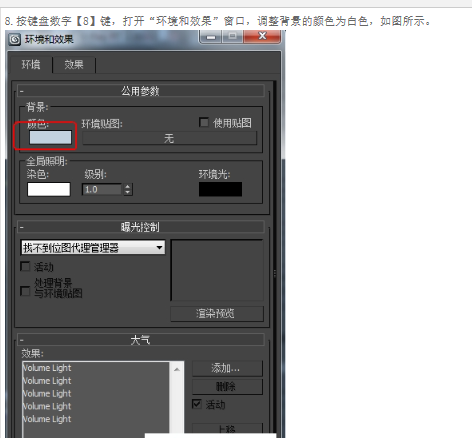Click the 渲染预览 button
The width and height of the screenshot is (472, 438).
tap(217, 314)
